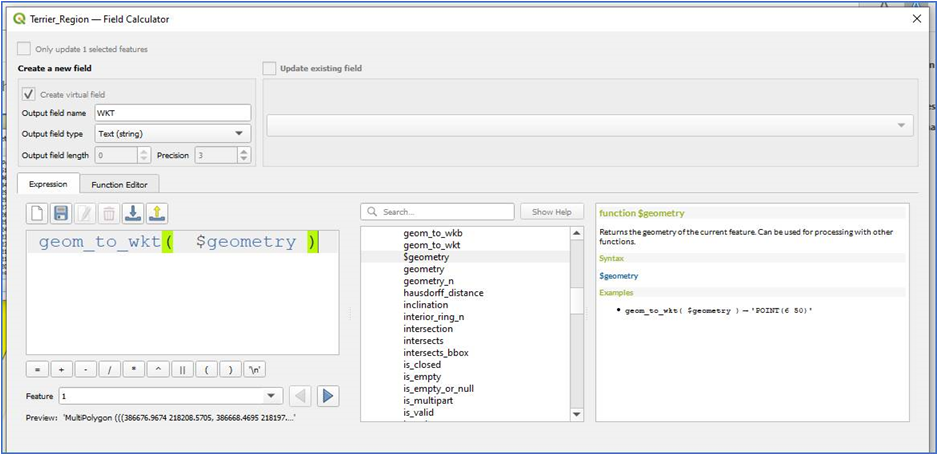Open the Feature selection dropdown
Image resolution: width=938 pixels, height=456 pixels.
[x=170, y=396]
